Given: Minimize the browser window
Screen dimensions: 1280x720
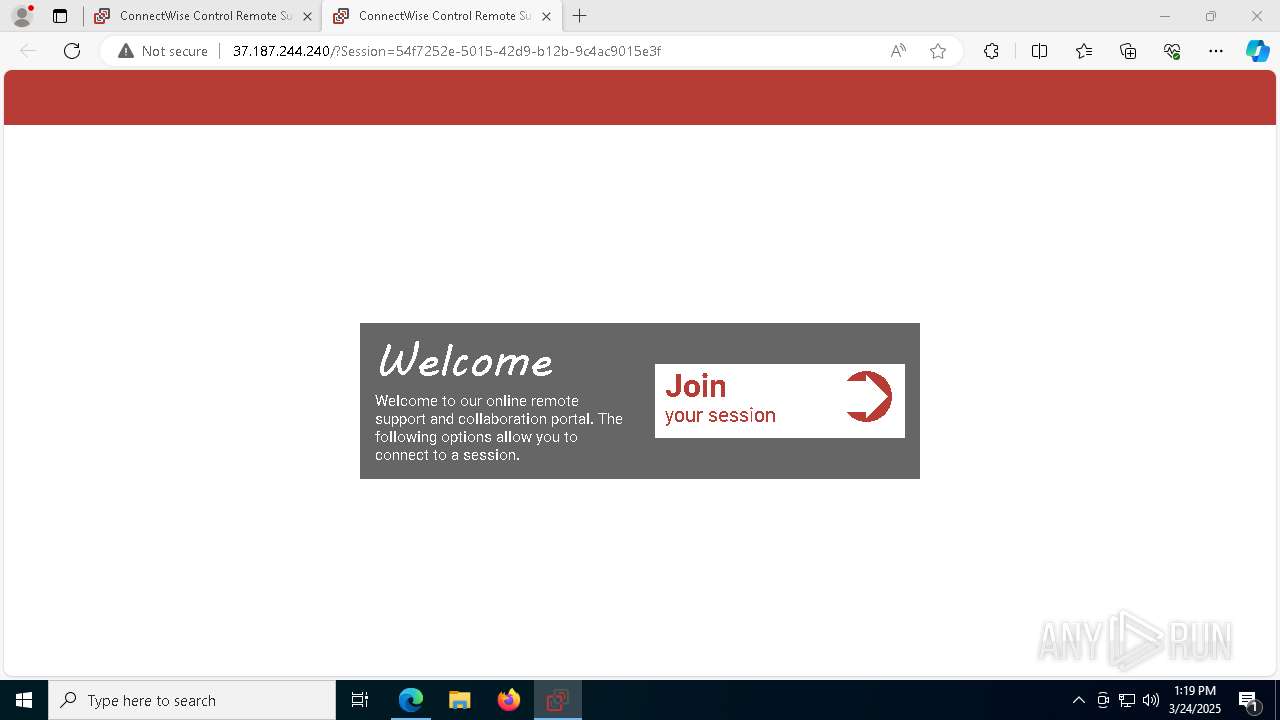Looking at the screenshot, I should pyautogui.click(x=1164, y=16).
